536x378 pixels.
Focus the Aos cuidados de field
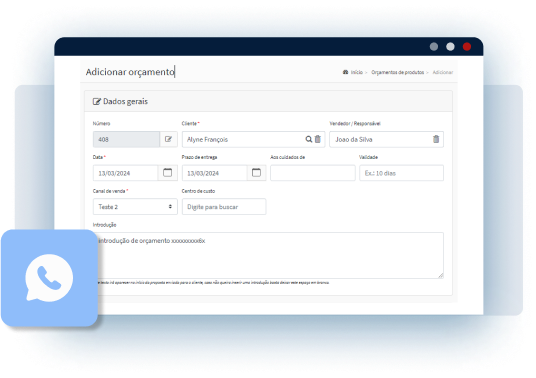coord(313,173)
